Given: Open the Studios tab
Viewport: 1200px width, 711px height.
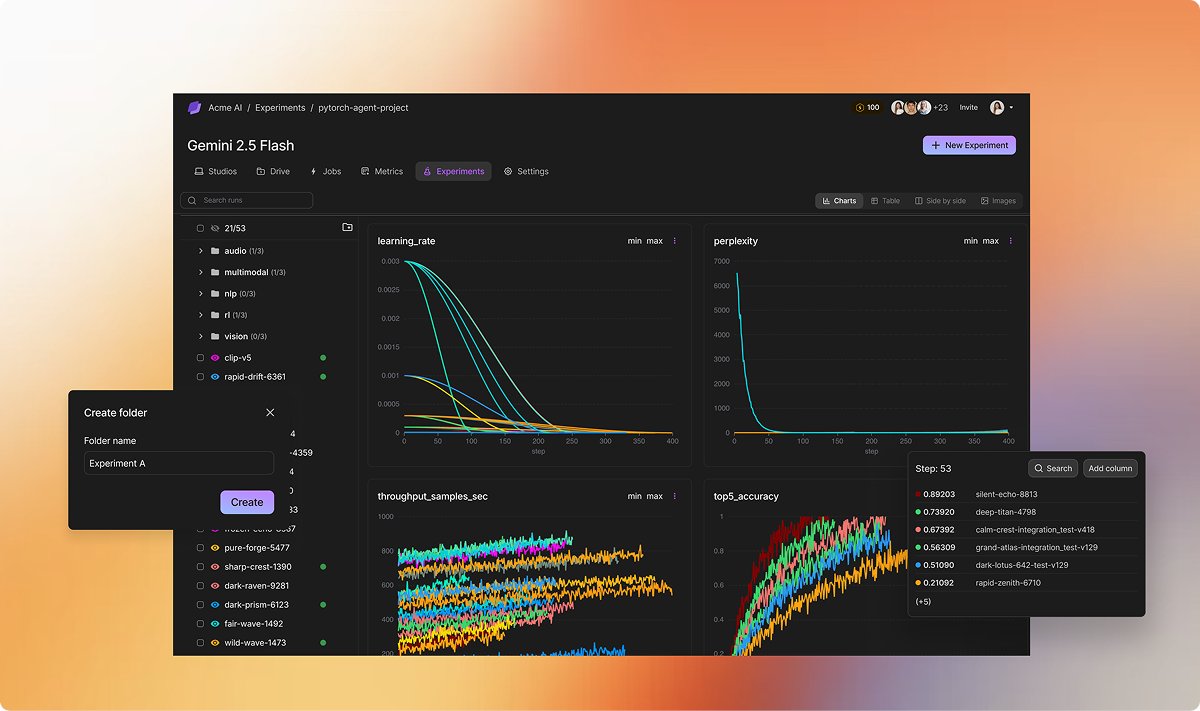Looking at the screenshot, I should (x=215, y=172).
